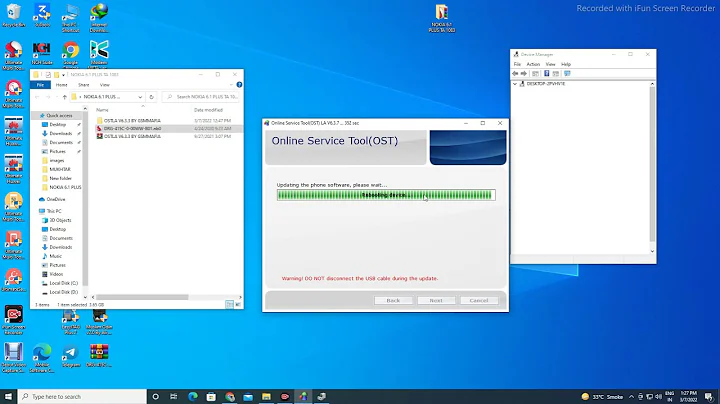The height and width of the screenshot is (404, 720).
Task: Click the Up arrow in File Explorer navigation
Action: [x=64, y=97]
